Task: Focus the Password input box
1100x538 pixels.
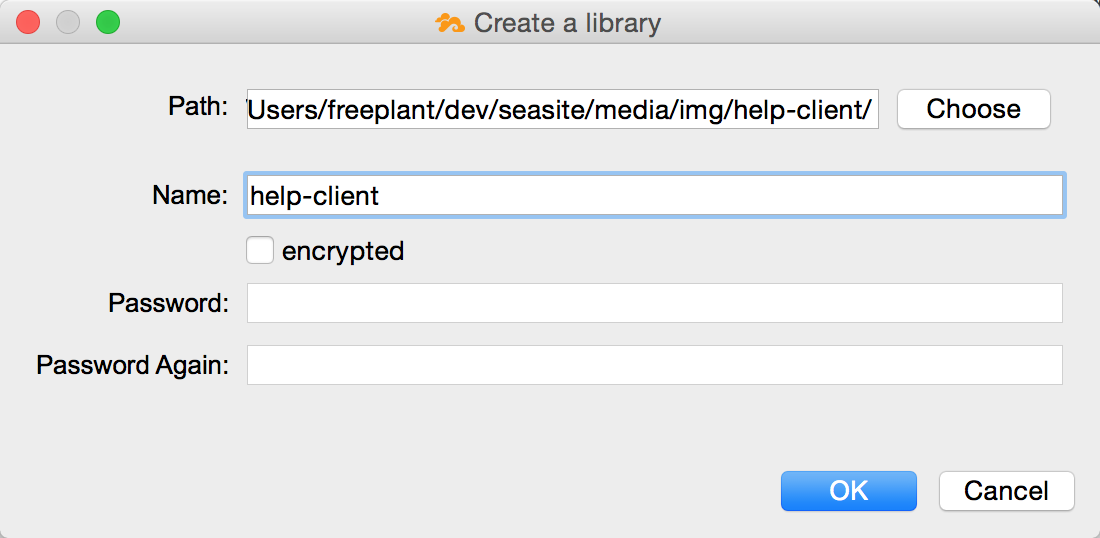Action: 655,303
